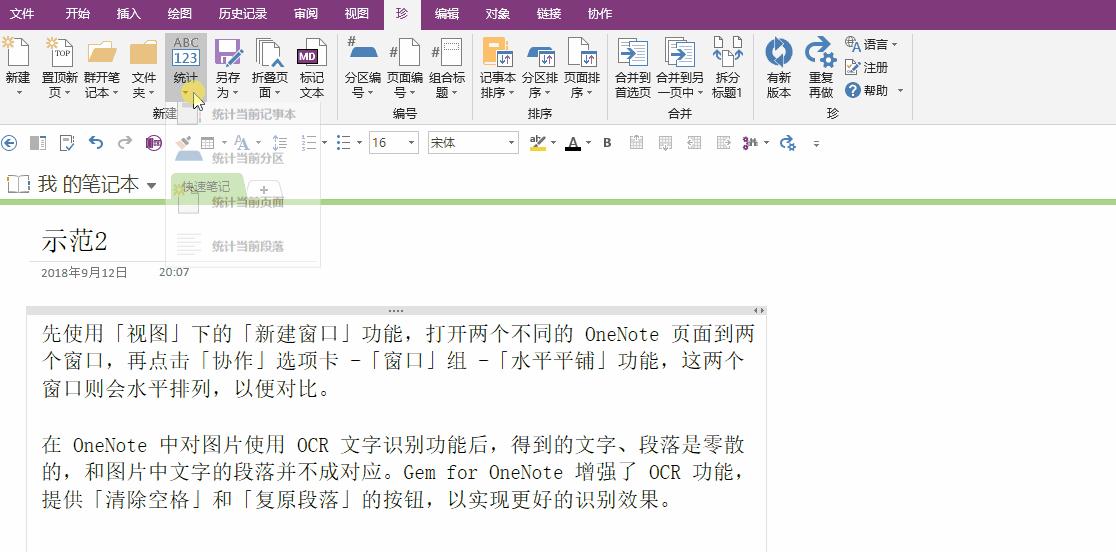Click the to-do tag checkbox icon in quick toolbar

[67, 143]
